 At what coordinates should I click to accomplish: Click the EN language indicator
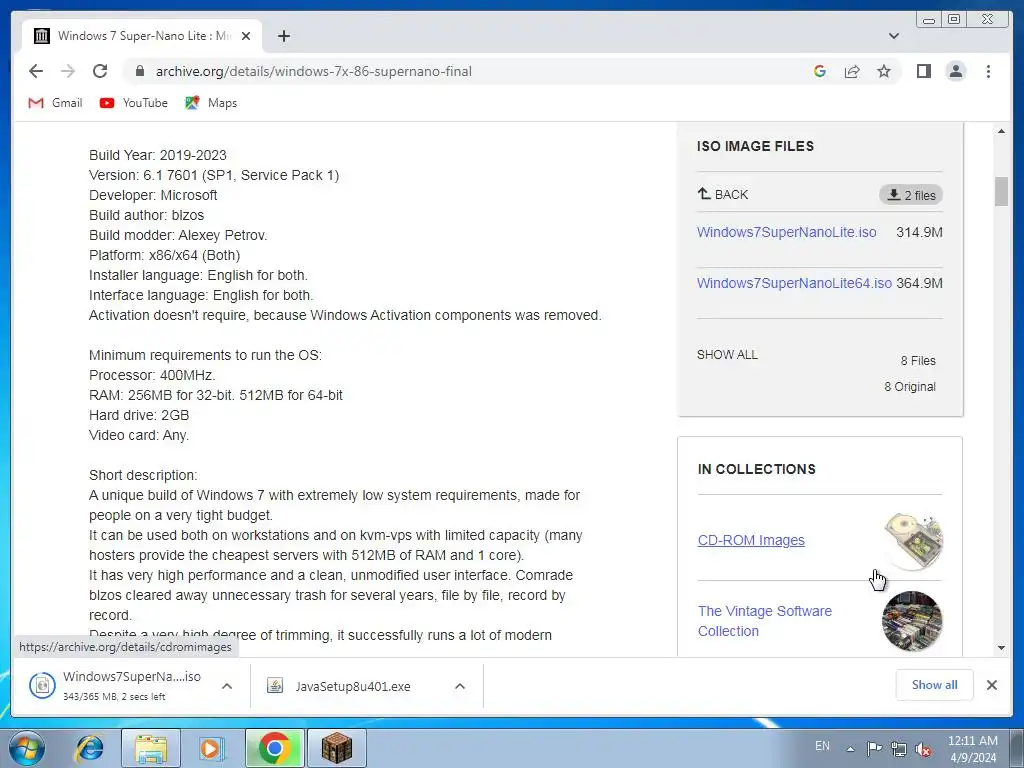[x=822, y=746]
